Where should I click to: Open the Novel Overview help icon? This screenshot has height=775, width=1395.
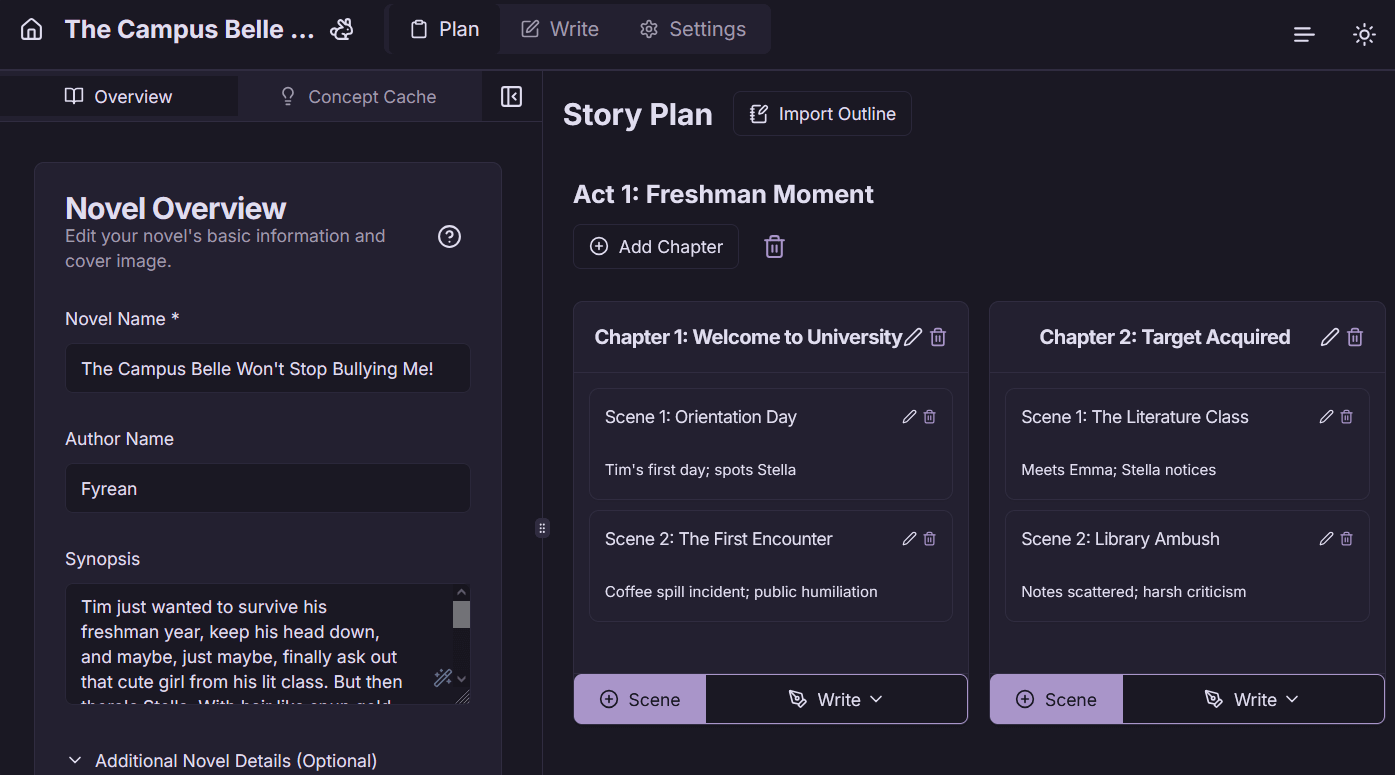point(449,236)
